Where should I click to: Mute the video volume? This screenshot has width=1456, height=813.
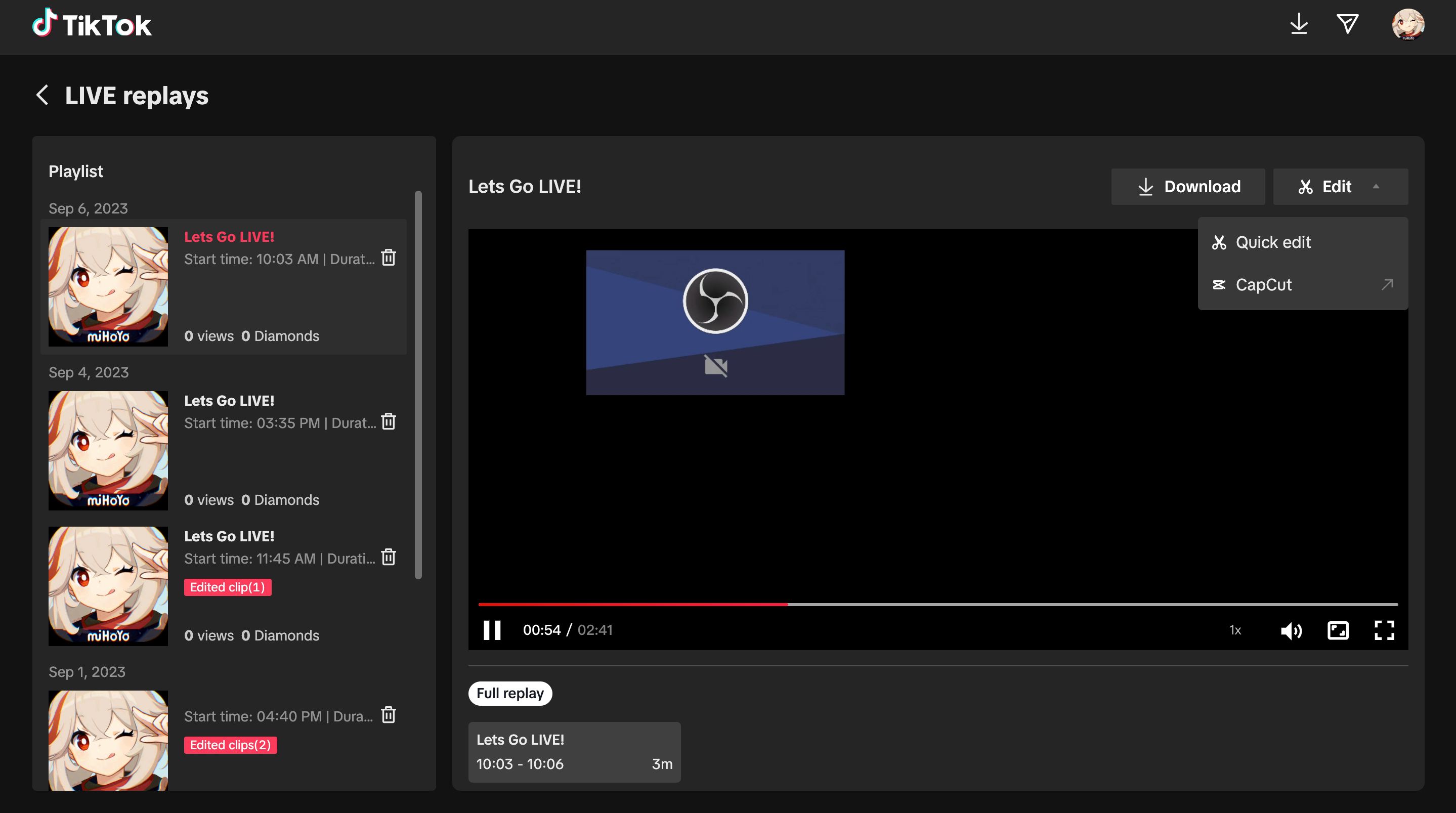coord(1291,630)
